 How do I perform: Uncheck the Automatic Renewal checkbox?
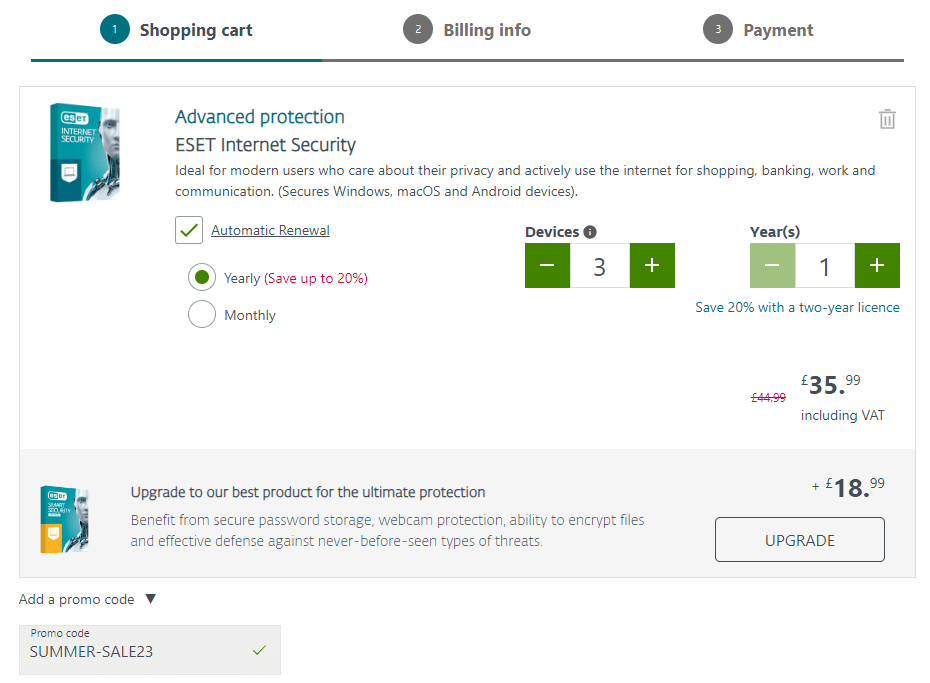[188, 230]
